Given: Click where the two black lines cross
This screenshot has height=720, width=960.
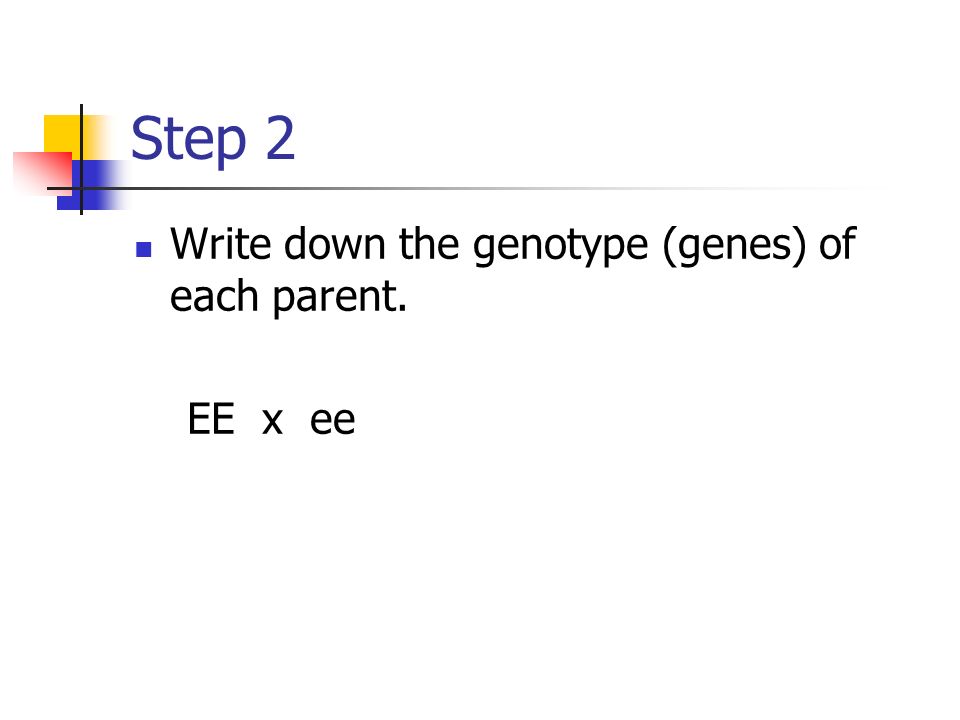Looking at the screenshot, I should pos(81,189).
